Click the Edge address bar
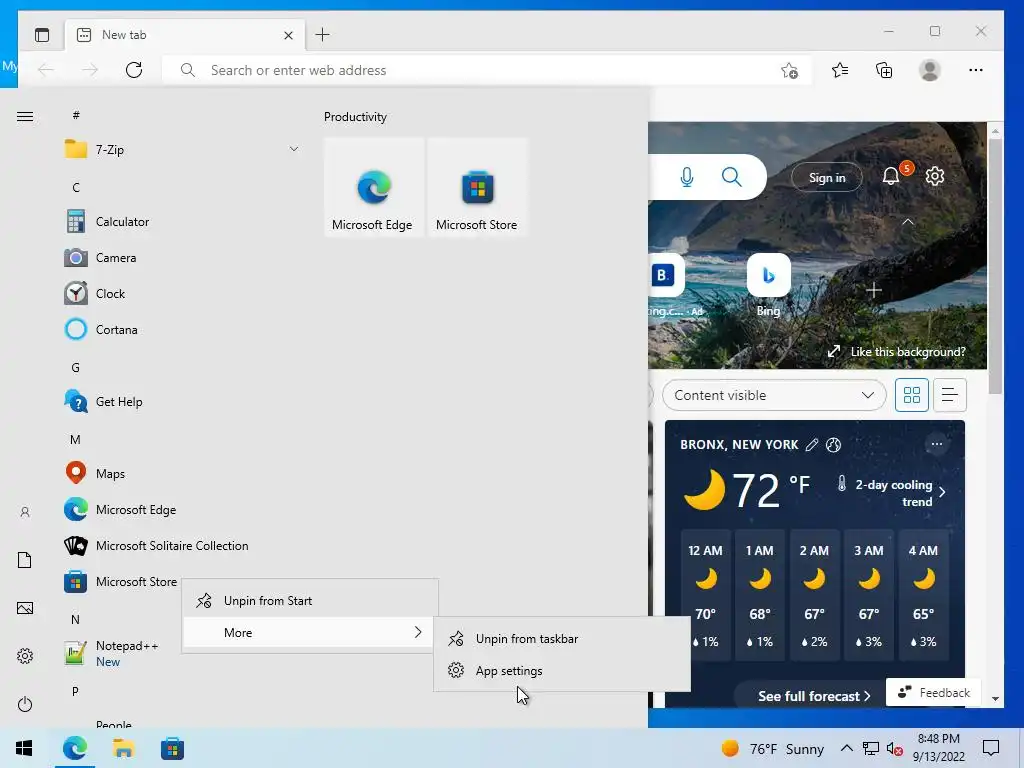 click(487, 70)
